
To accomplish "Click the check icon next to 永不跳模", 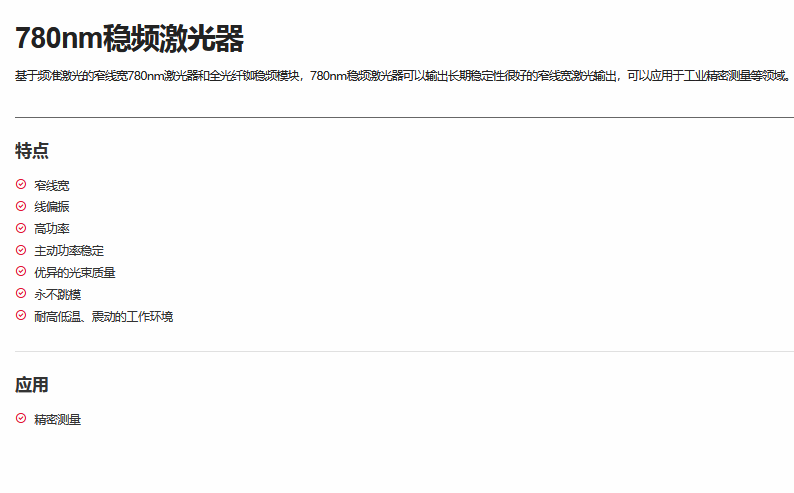I will [x=21, y=294].
